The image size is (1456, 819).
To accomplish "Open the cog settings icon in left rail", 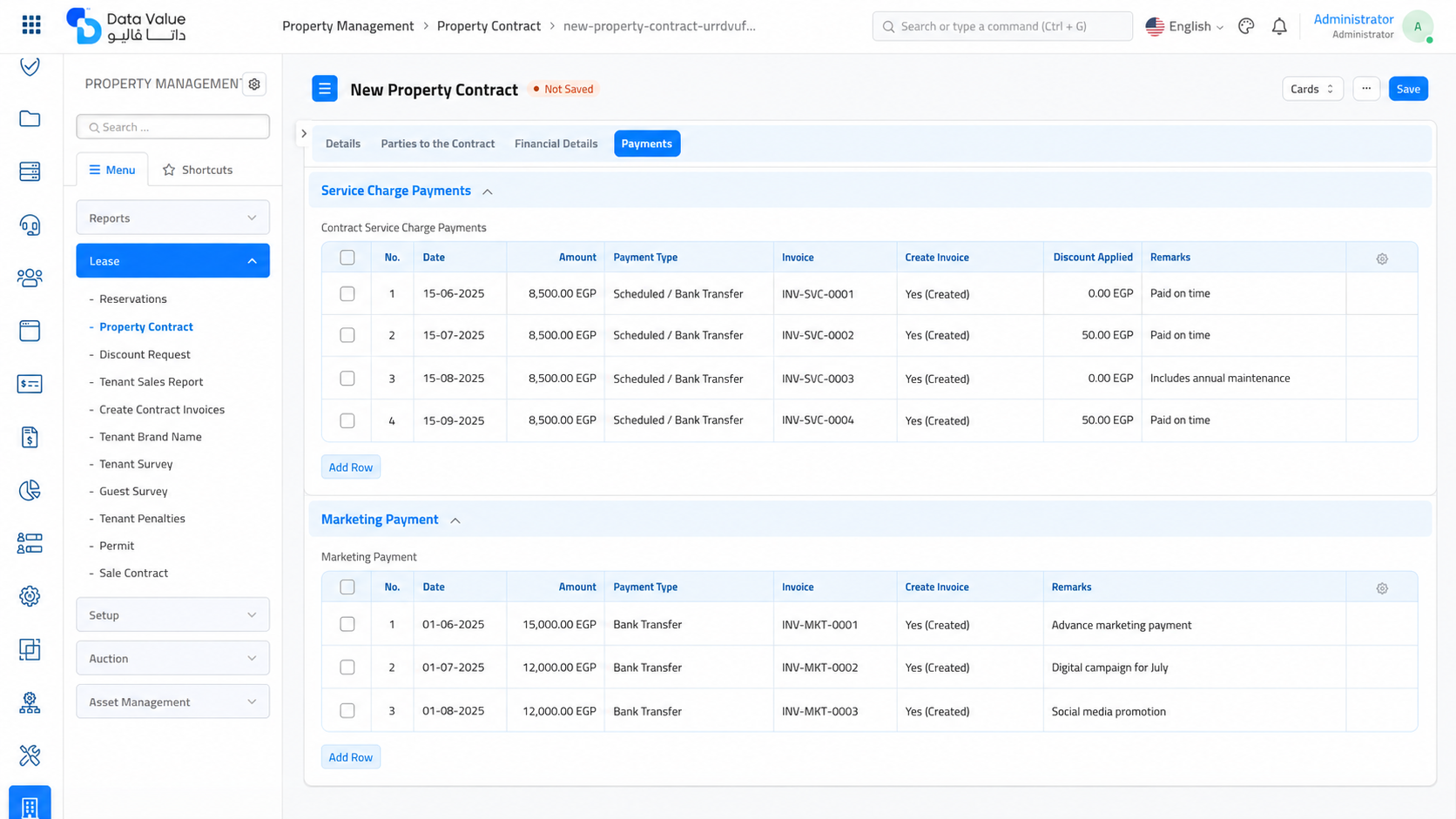I will (30, 597).
